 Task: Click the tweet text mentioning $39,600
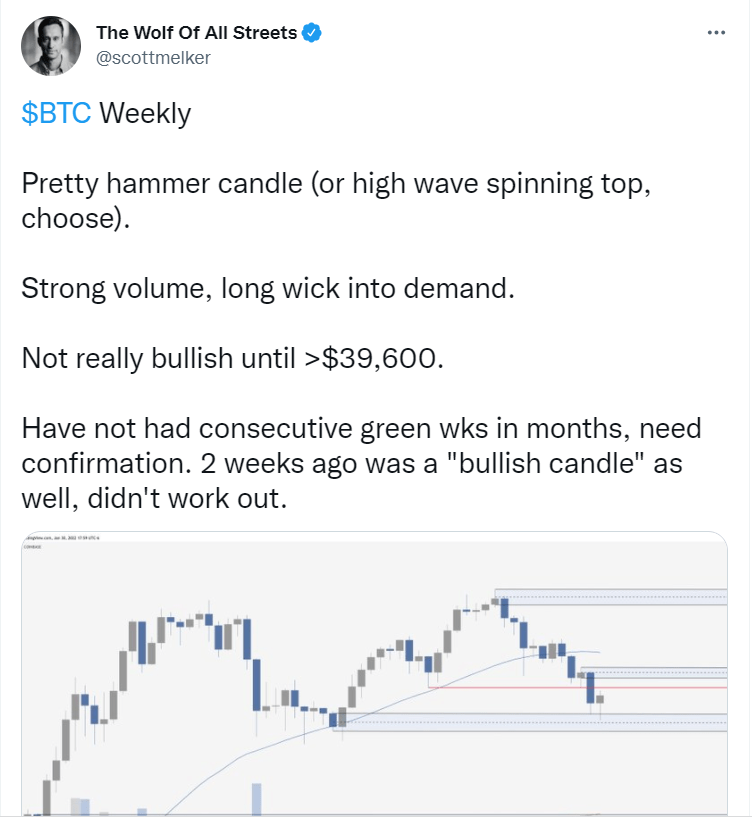[233, 358]
